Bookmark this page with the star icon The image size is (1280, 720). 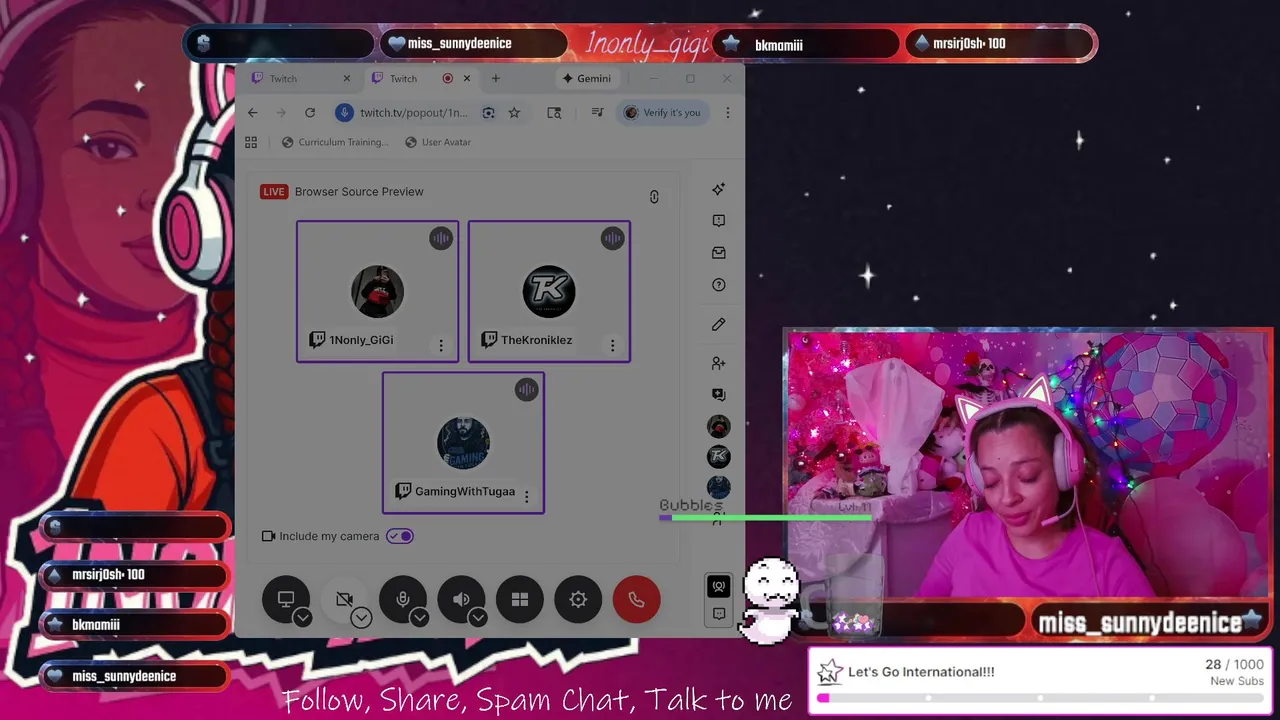[x=514, y=113]
